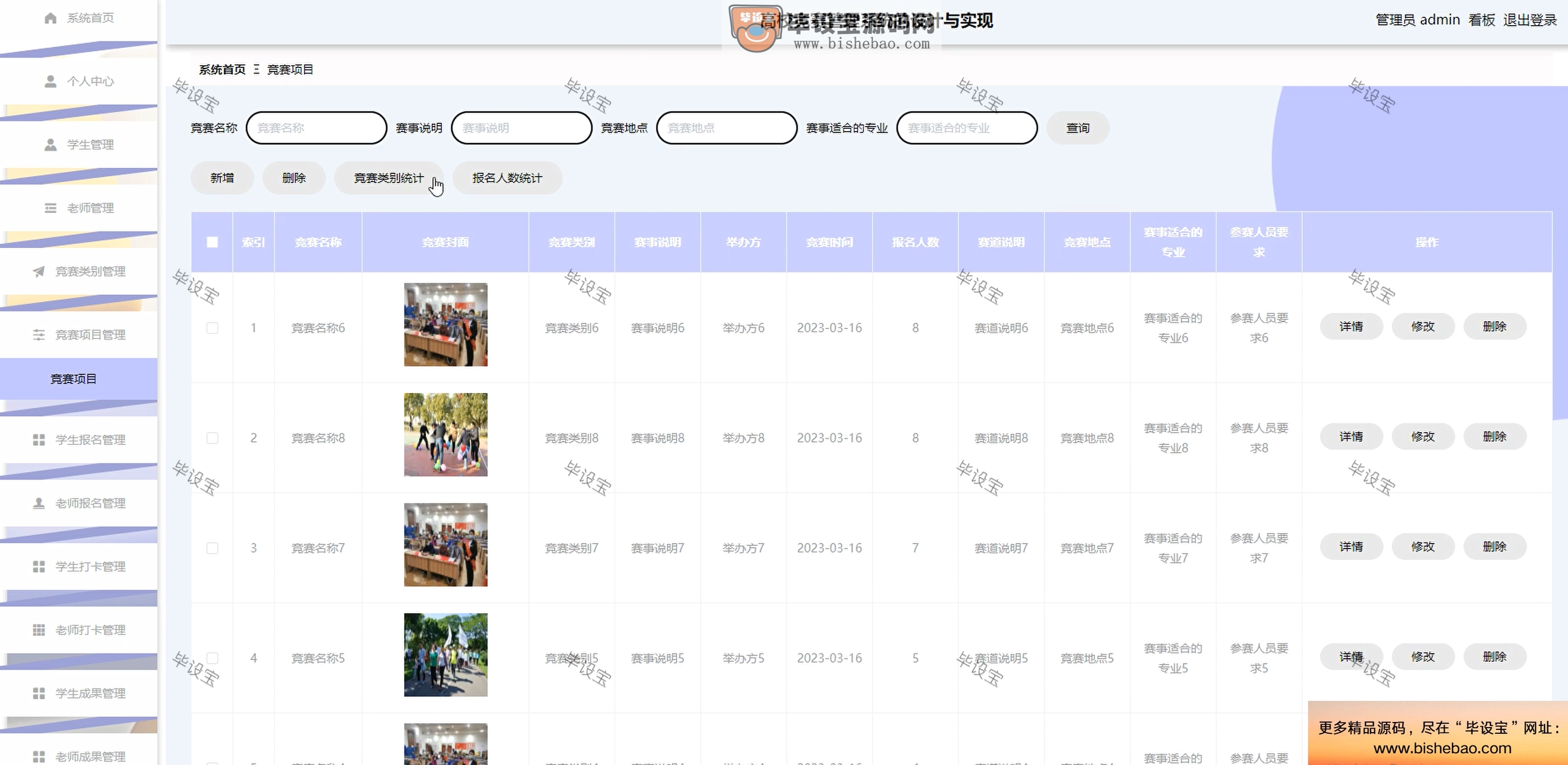This screenshot has height=765, width=1568.
Task: Click the user icon beside 学生管理
Action: click(51, 145)
